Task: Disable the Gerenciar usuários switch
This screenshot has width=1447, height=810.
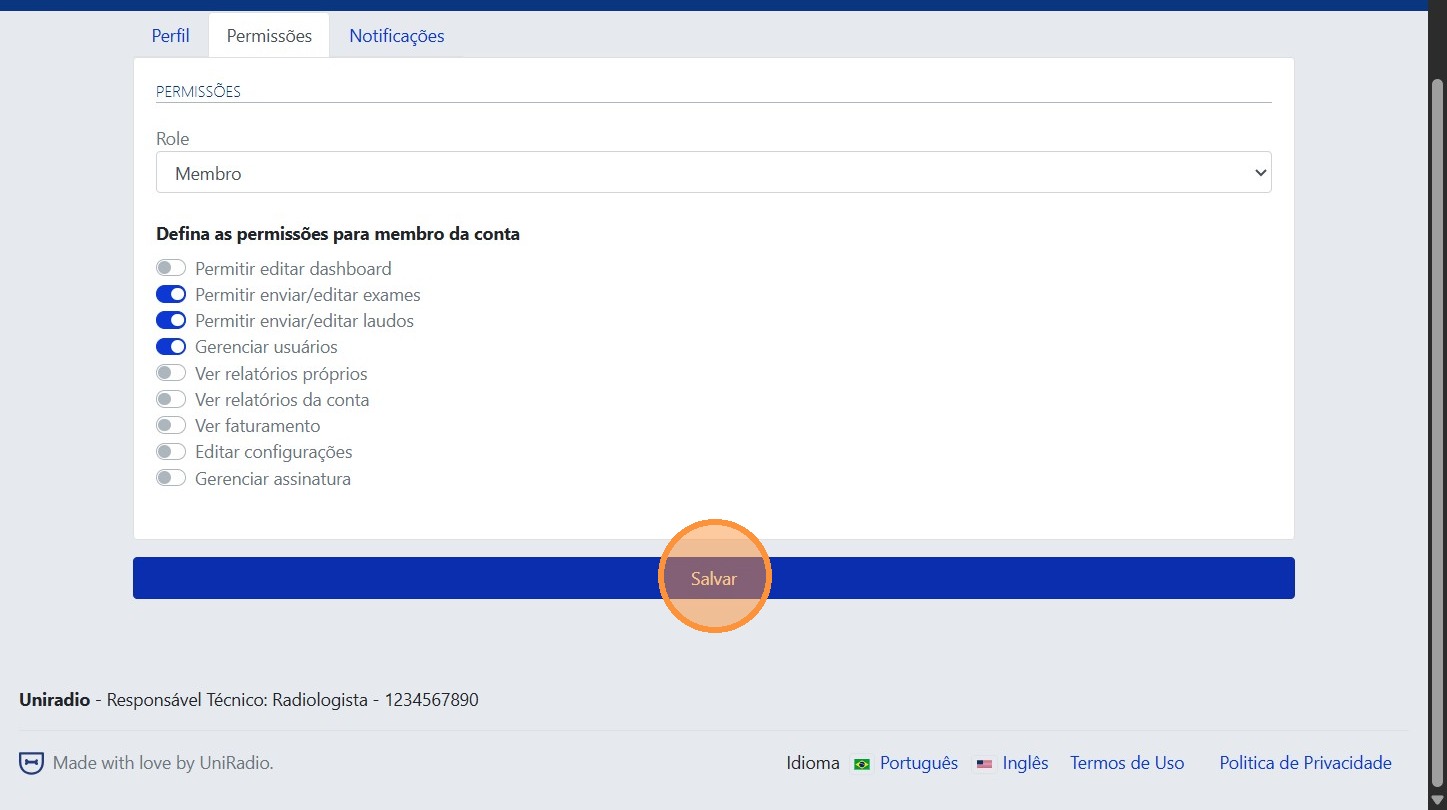Action: tap(171, 347)
